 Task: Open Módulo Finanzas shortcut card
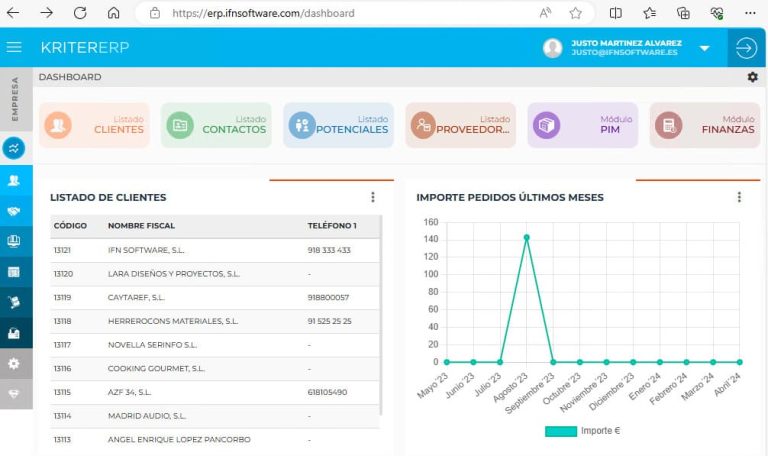[x=705, y=125]
